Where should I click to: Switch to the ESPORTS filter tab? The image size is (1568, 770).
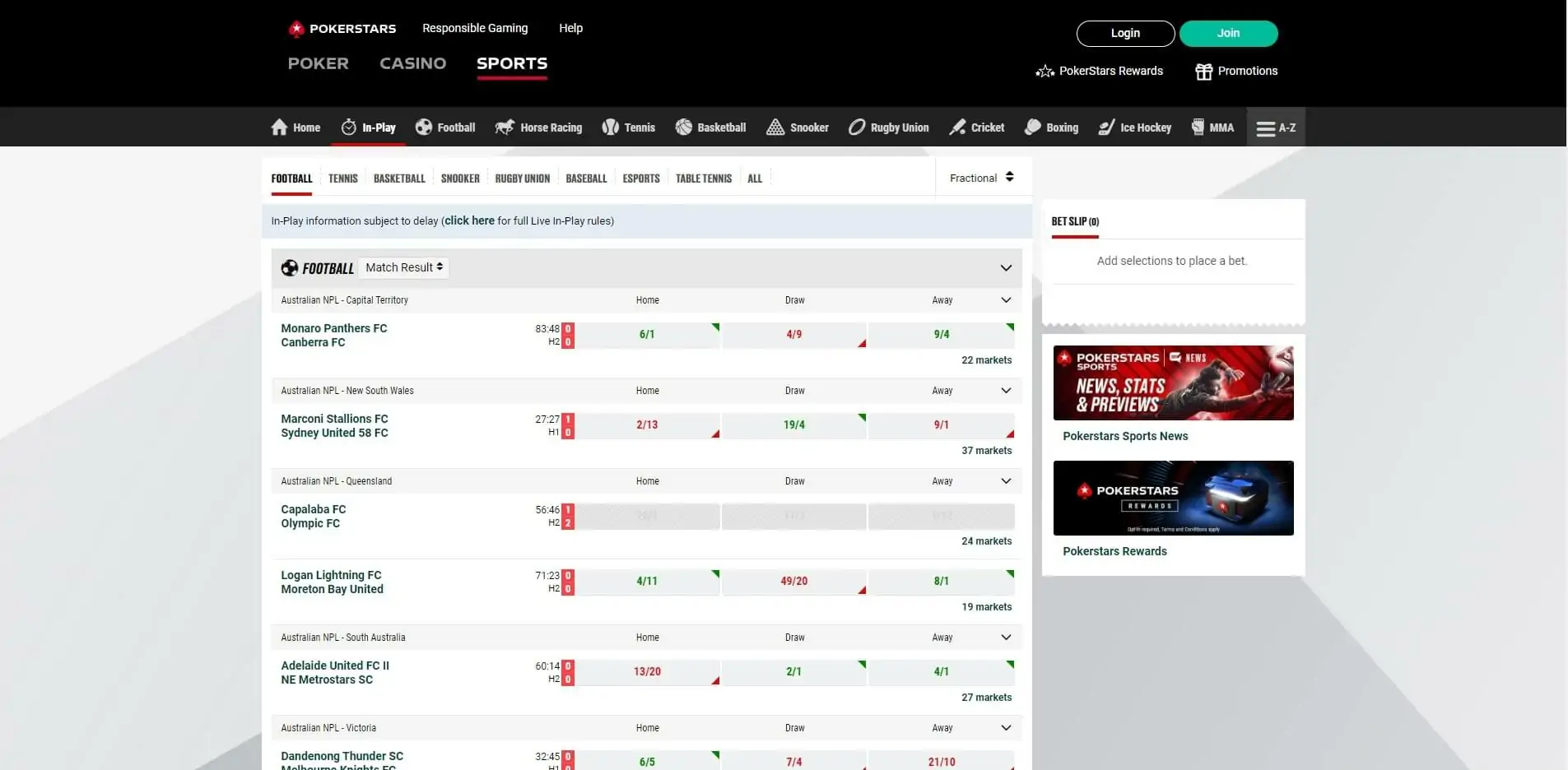click(x=640, y=178)
